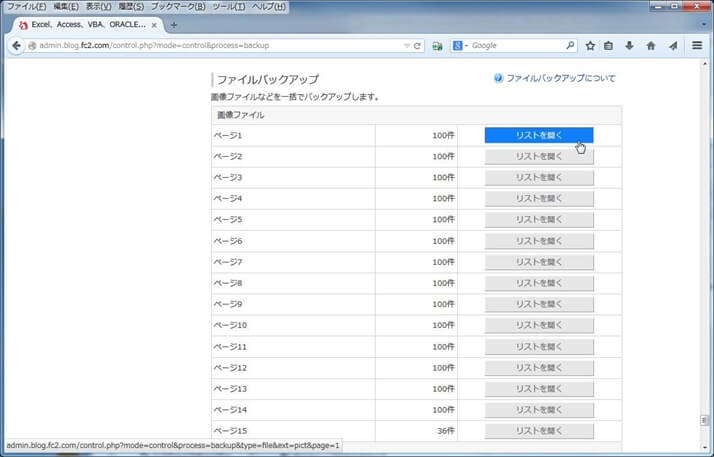Viewport: 714px width, 457px height.
Task: Click リストを開く for ページ1
Action: 539,135
